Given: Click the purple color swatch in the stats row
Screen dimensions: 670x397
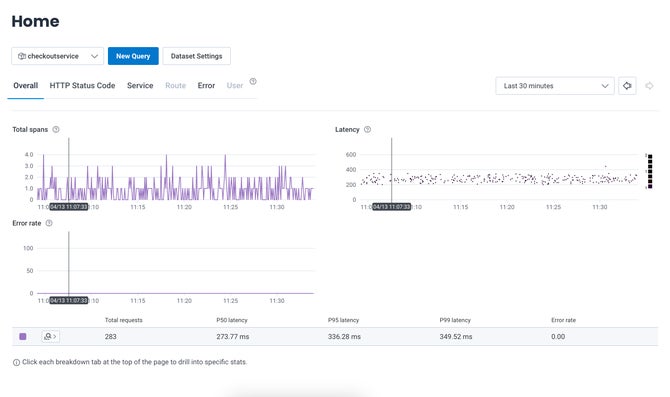Looking at the screenshot, I should [23, 337].
